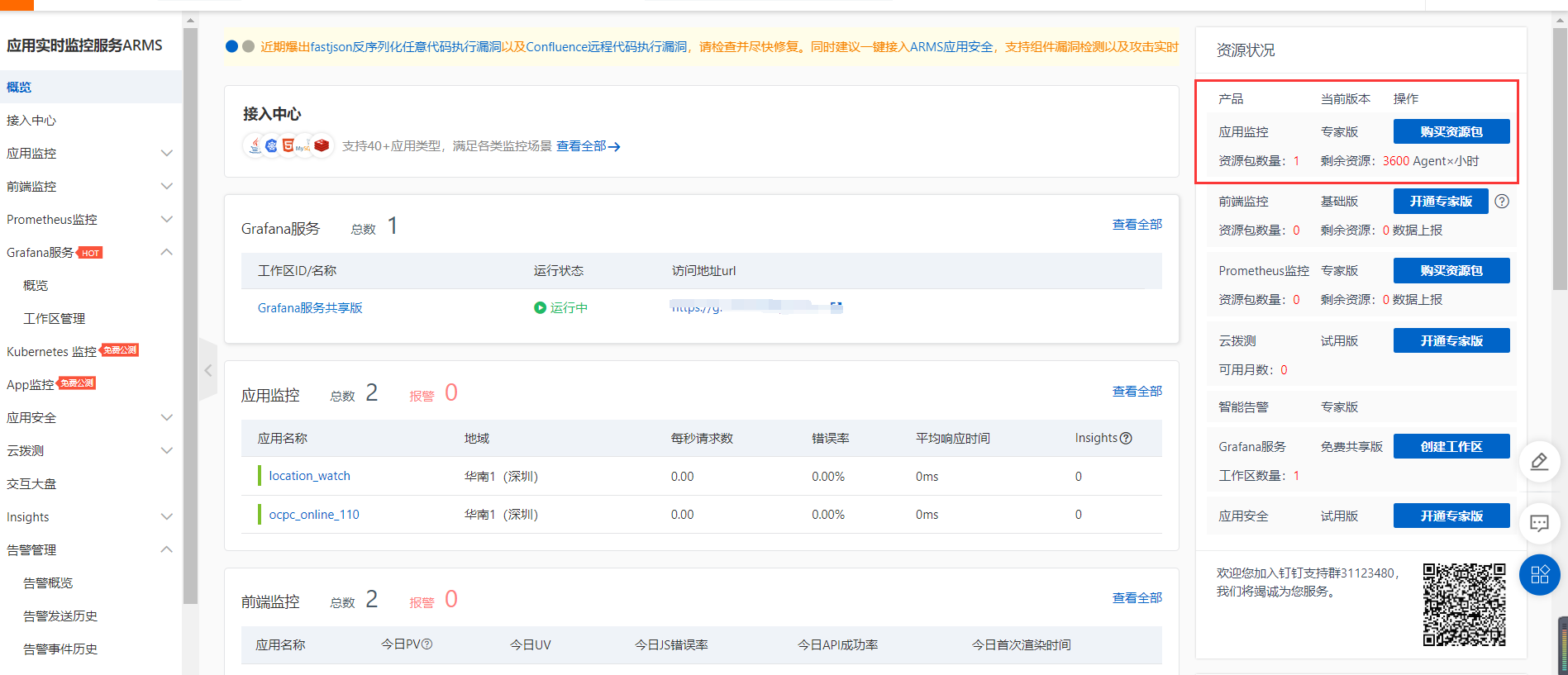
Task: Click the help icon next to 开通专家版 for 前端监控
Action: [x=1502, y=201]
